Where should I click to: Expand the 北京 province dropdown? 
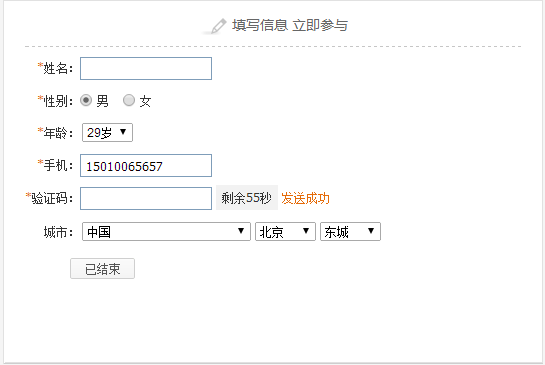(285, 232)
